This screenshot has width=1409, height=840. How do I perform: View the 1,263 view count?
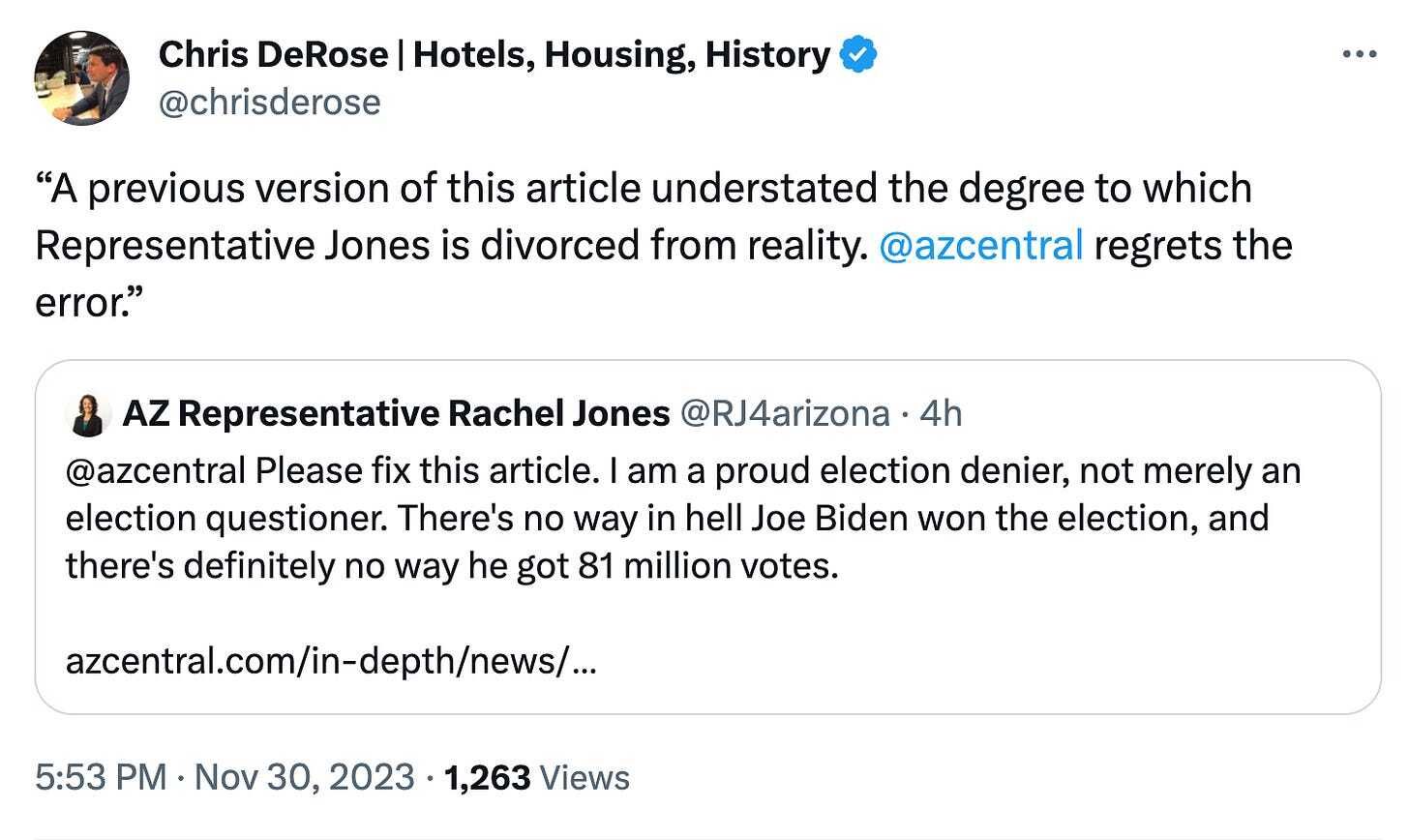486,777
